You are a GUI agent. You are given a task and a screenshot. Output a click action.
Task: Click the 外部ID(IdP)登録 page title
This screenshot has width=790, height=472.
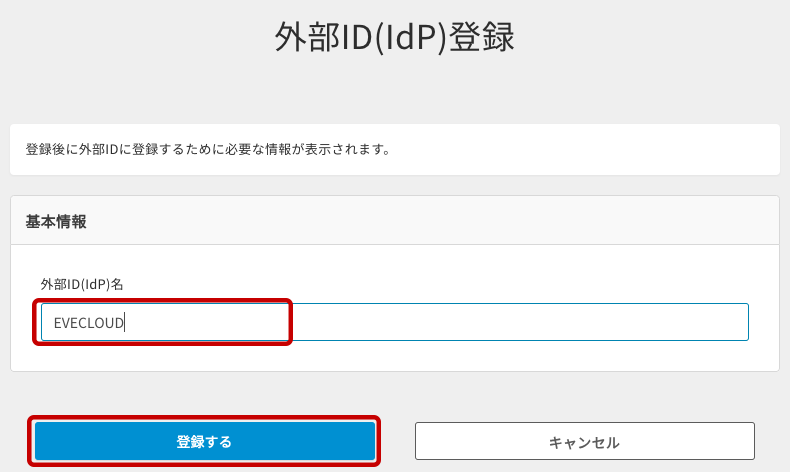tap(394, 39)
